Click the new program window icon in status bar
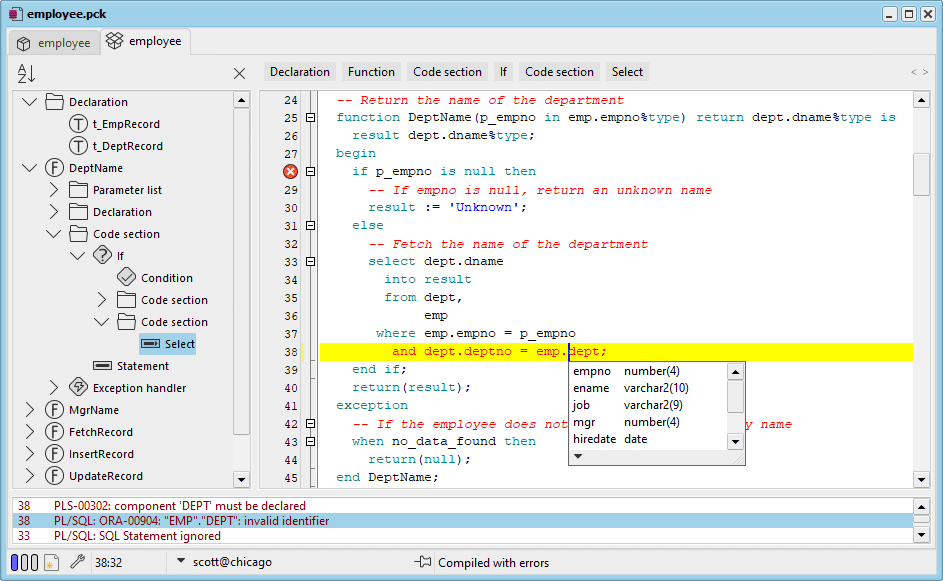943x581 pixels. pos(52,562)
